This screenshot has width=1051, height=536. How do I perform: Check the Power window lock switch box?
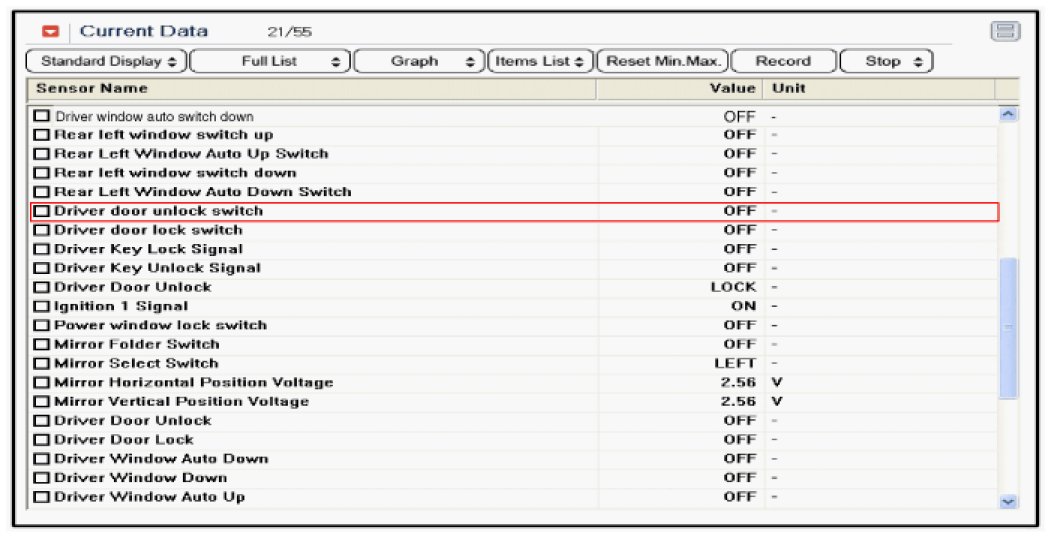41,326
